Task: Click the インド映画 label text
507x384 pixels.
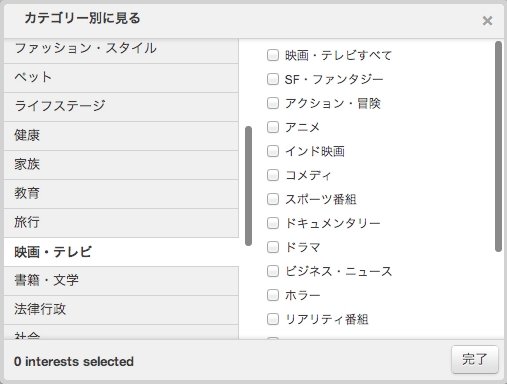Action: pos(315,151)
